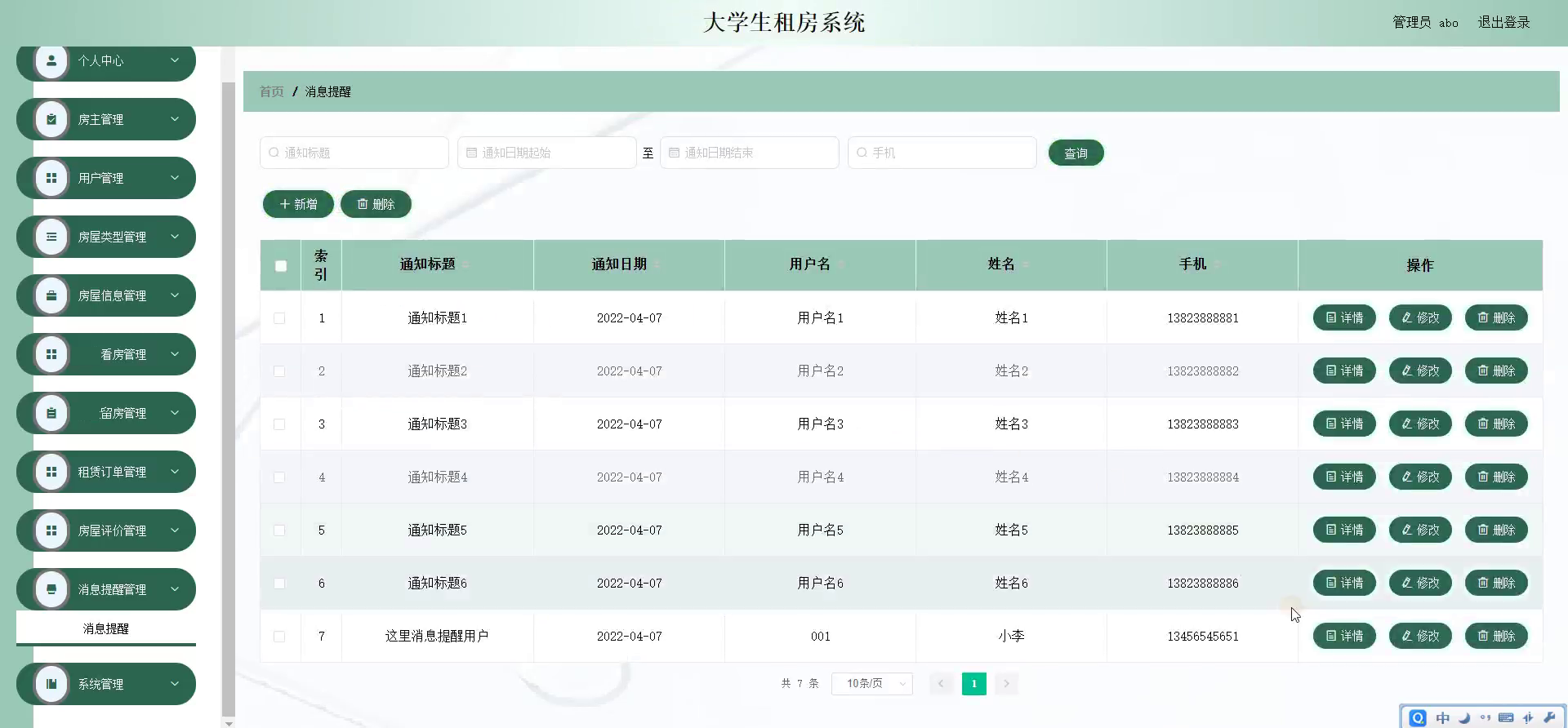Click 修改 for row 通知标题5
Viewport: 1568px width, 728px height.
[x=1420, y=530]
